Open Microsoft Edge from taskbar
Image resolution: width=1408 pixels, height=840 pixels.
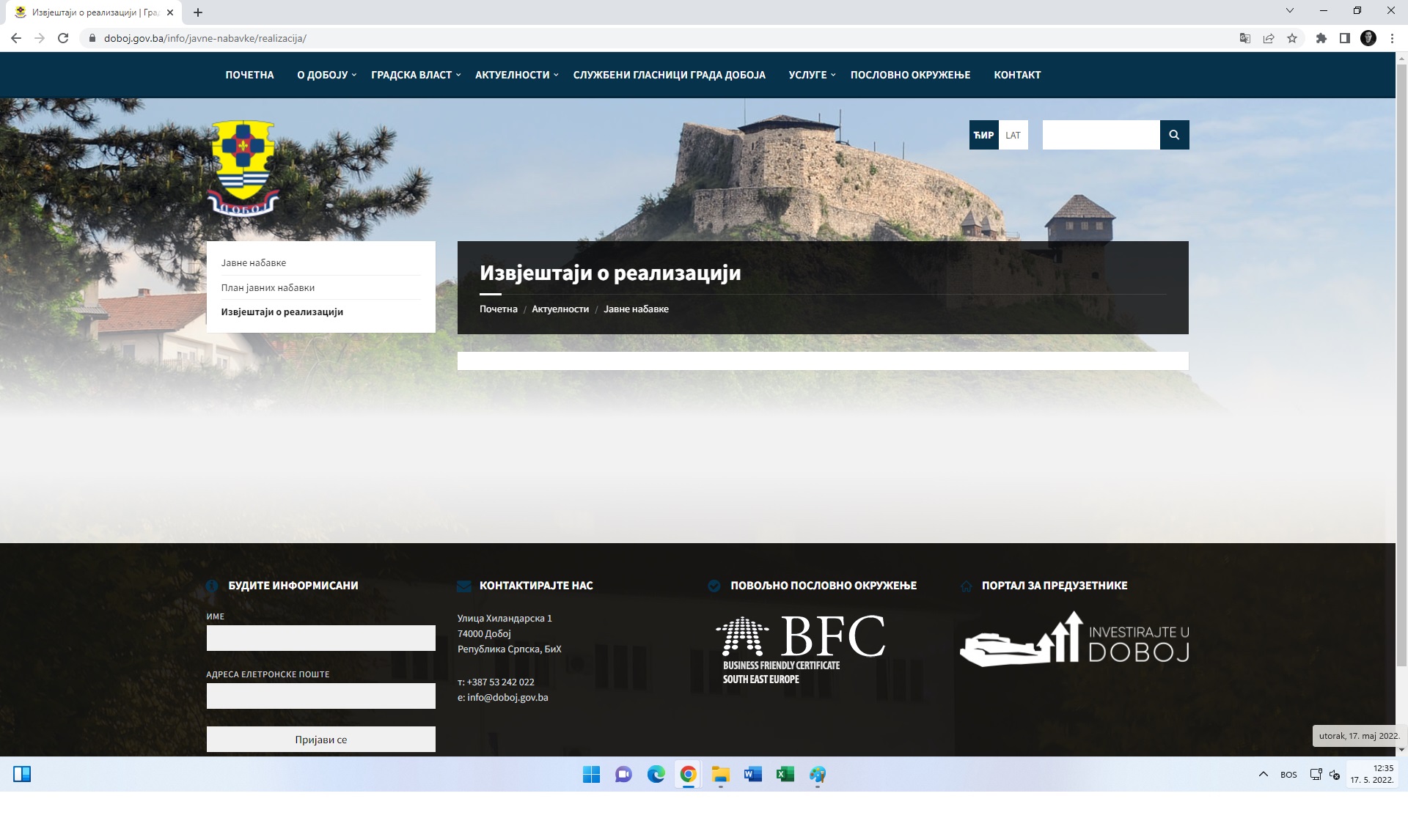(656, 775)
